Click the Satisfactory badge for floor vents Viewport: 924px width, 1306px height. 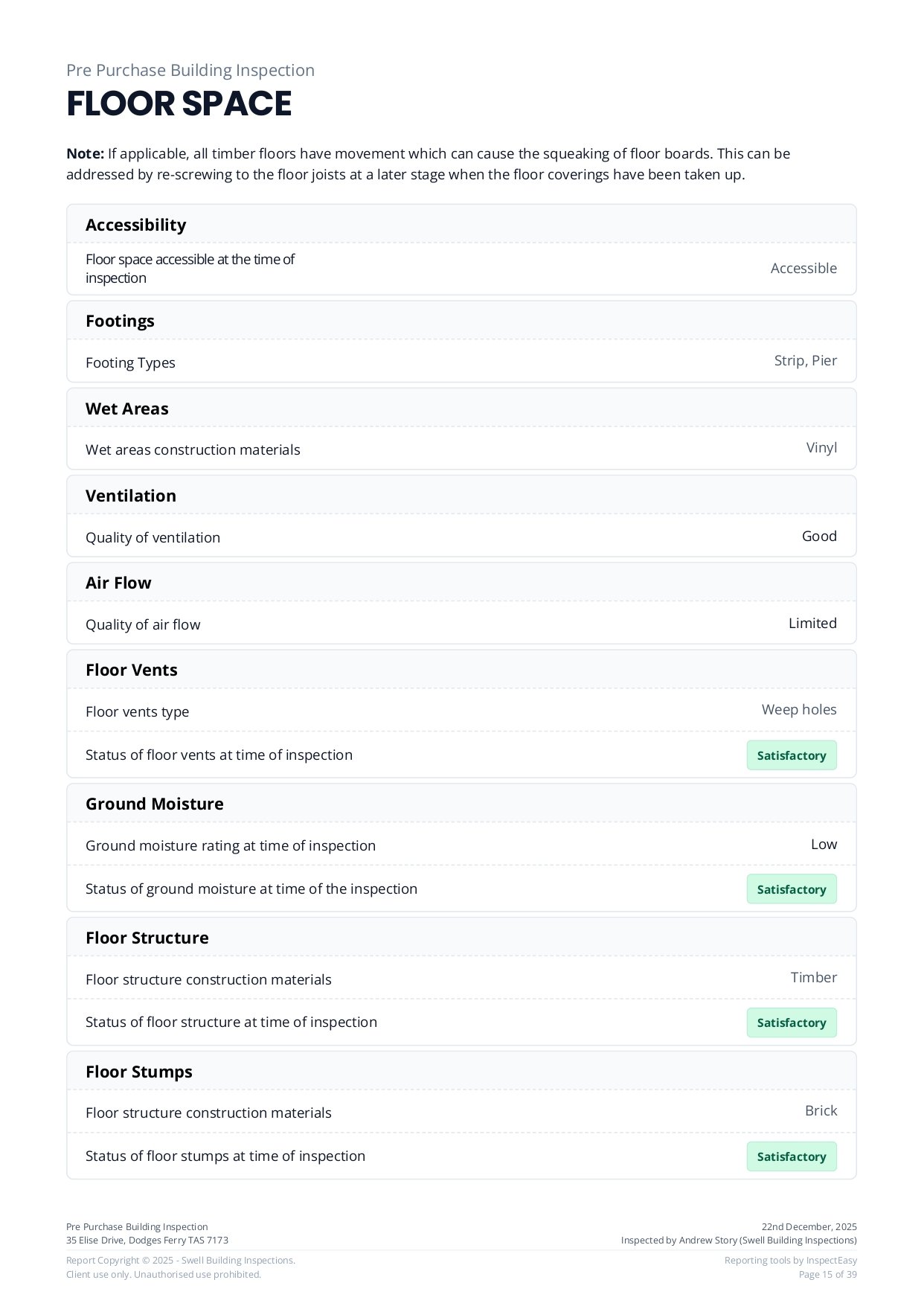tap(791, 755)
